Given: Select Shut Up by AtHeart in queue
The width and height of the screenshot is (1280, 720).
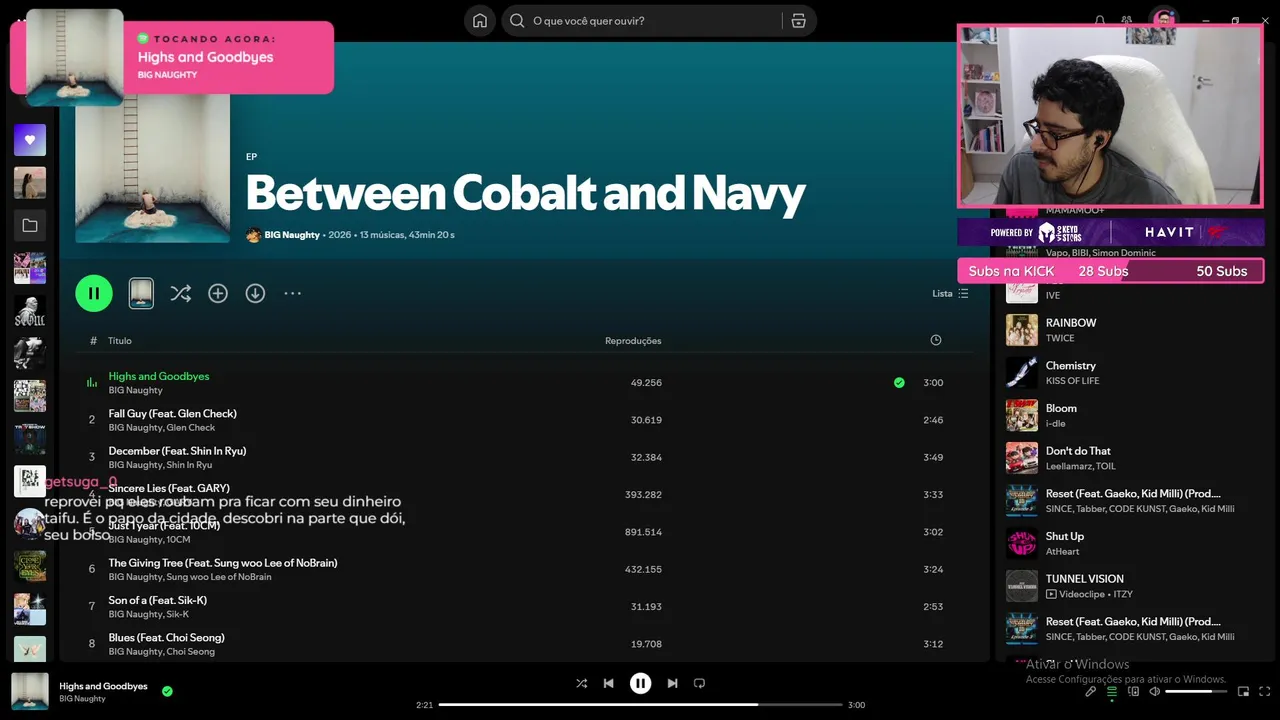Looking at the screenshot, I should pos(1065,536).
